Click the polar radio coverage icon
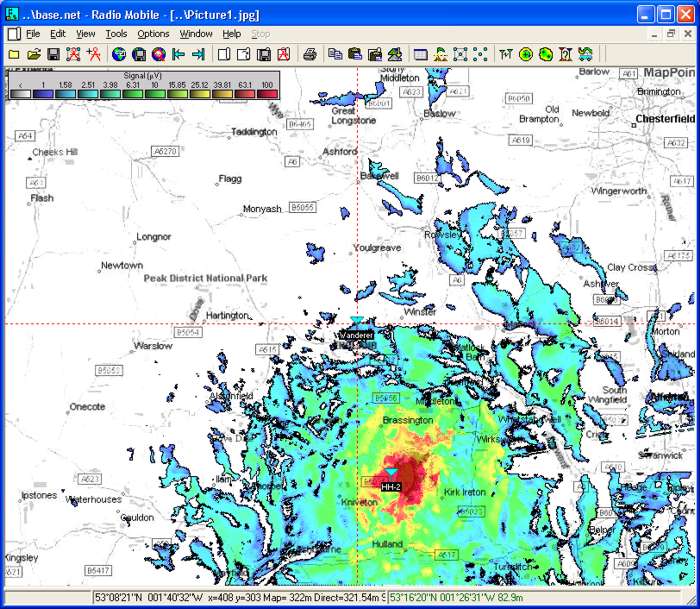This screenshot has height=609, width=700. point(526,53)
